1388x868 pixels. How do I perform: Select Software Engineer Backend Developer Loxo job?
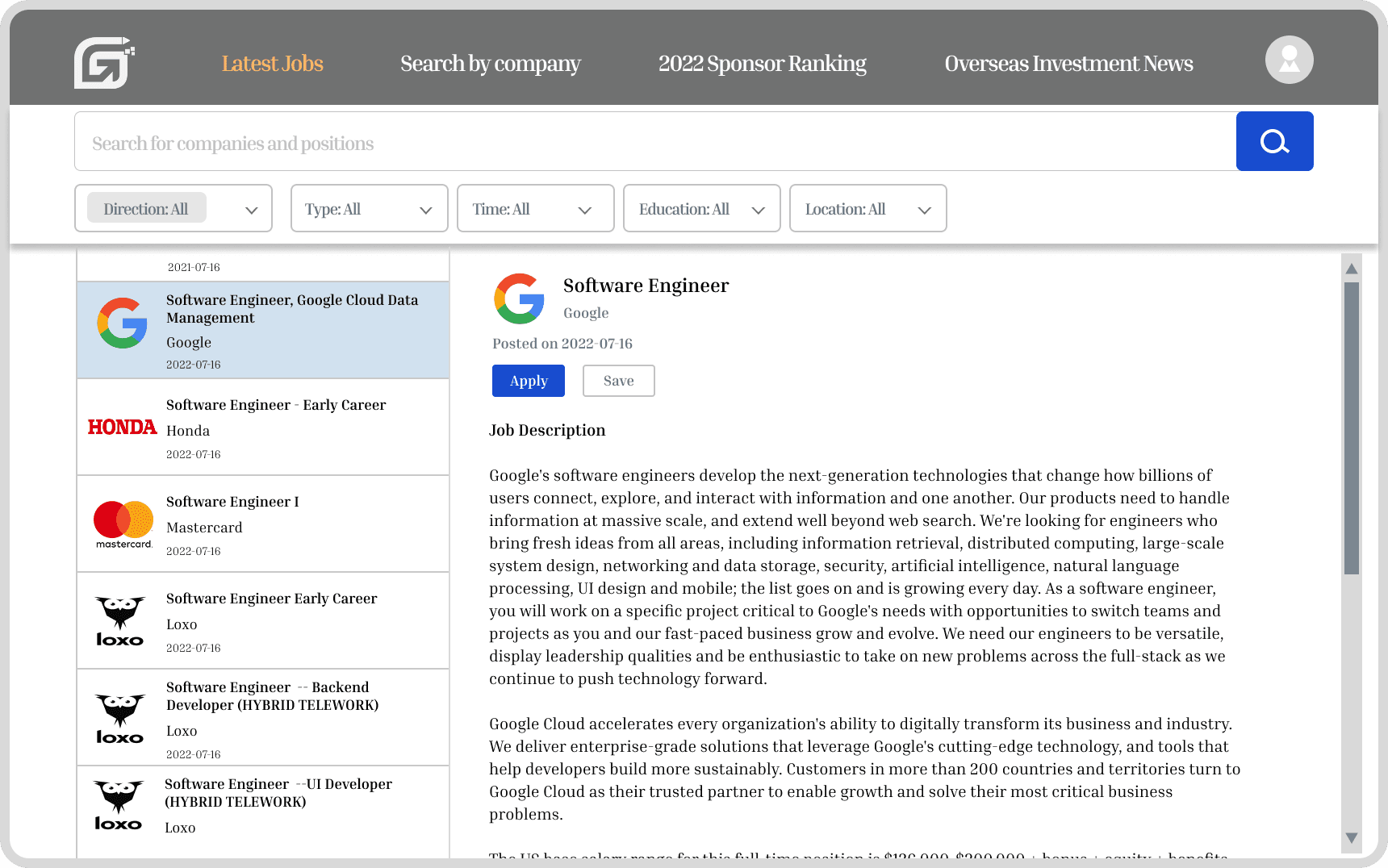click(263, 717)
